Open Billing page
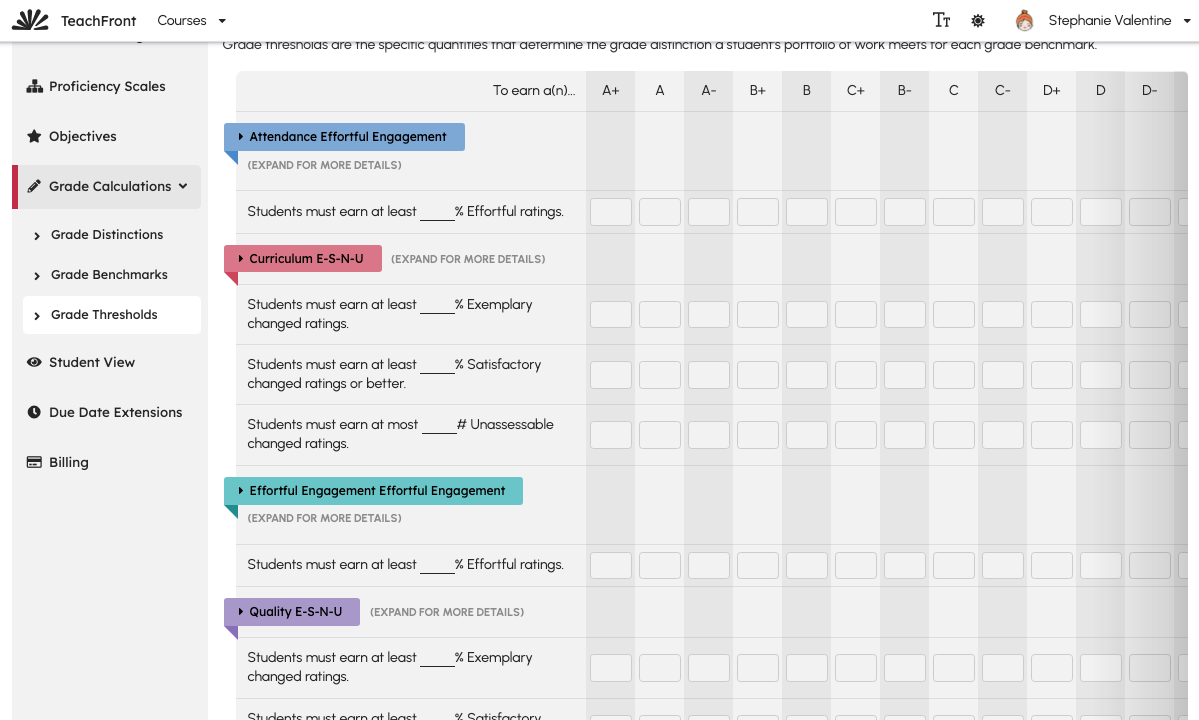Image resolution: width=1199 pixels, height=720 pixels. click(69, 462)
